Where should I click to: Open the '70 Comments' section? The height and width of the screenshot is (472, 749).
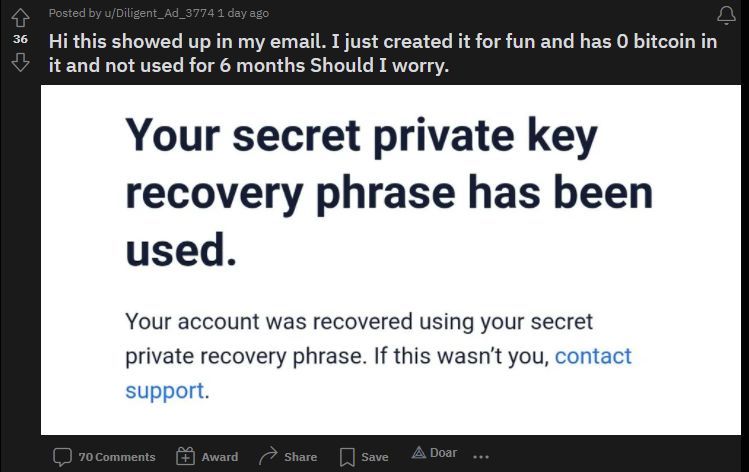(x=117, y=457)
